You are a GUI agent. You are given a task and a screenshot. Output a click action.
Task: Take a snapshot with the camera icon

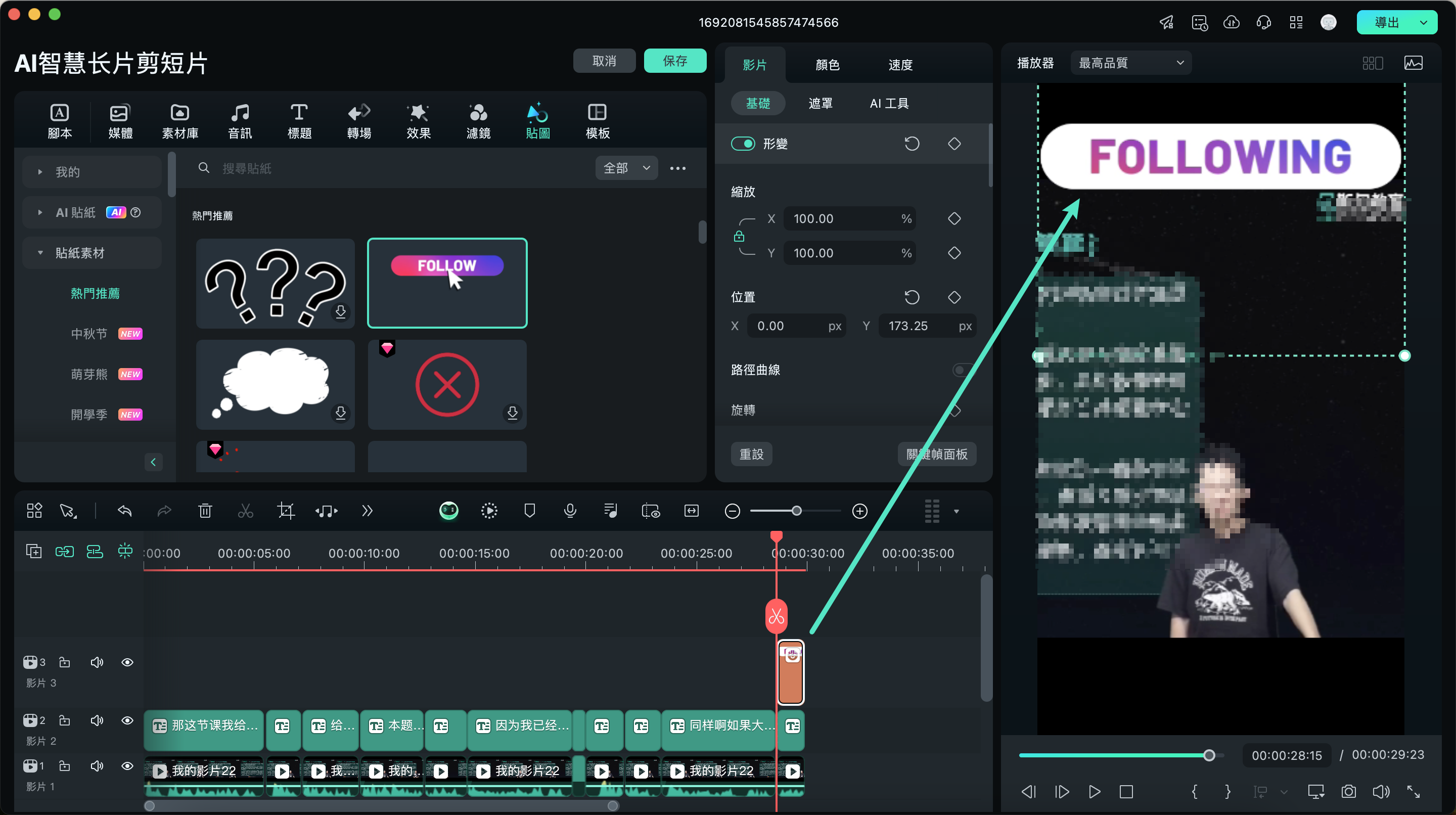pyautogui.click(x=1349, y=791)
